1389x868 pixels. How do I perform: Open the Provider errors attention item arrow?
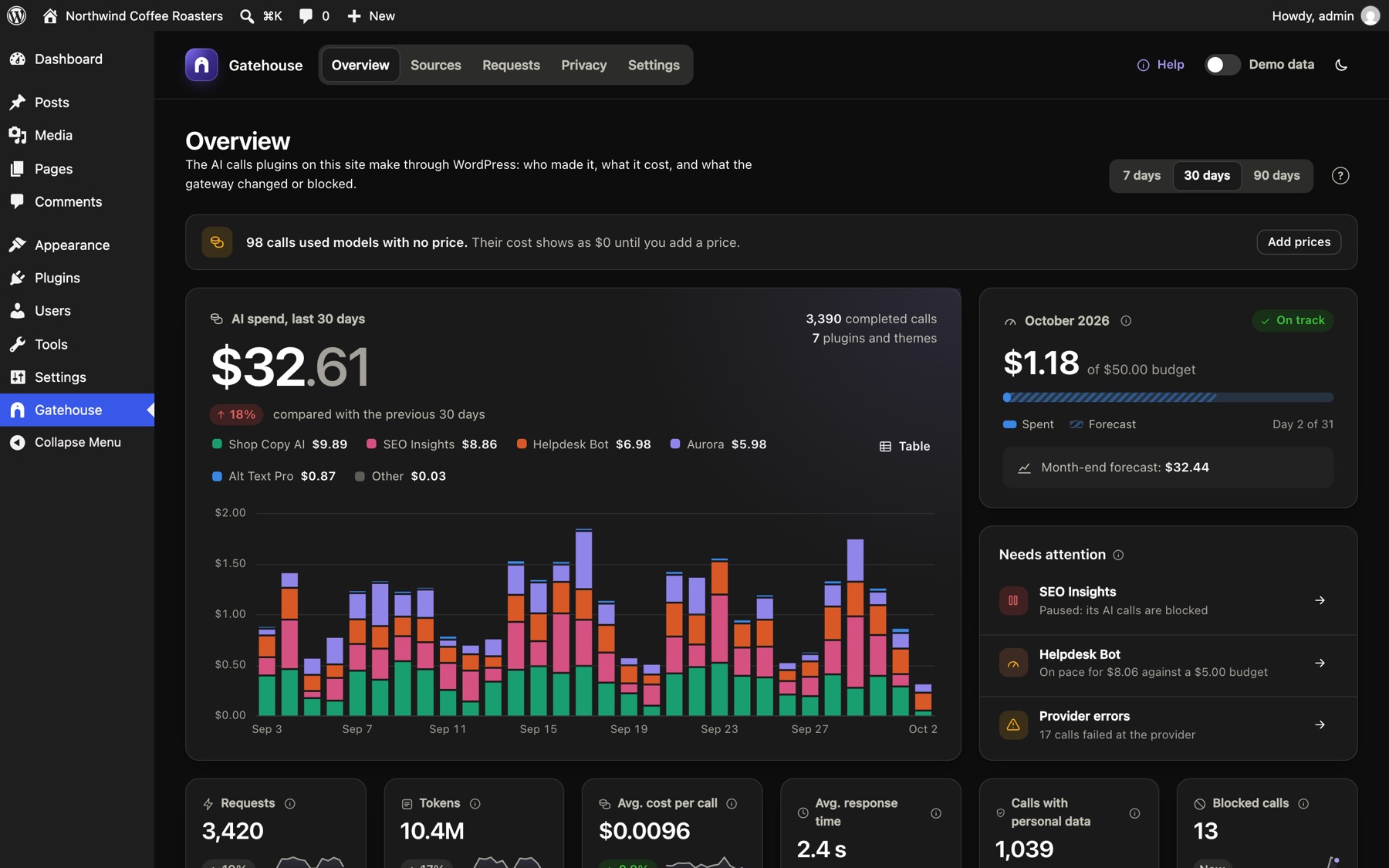click(1320, 725)
